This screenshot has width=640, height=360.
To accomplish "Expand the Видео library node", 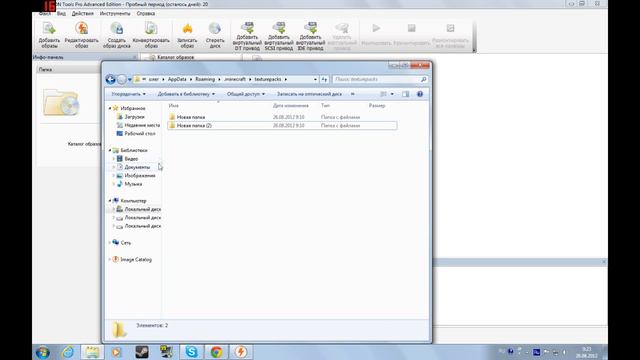I will point(114,159).
